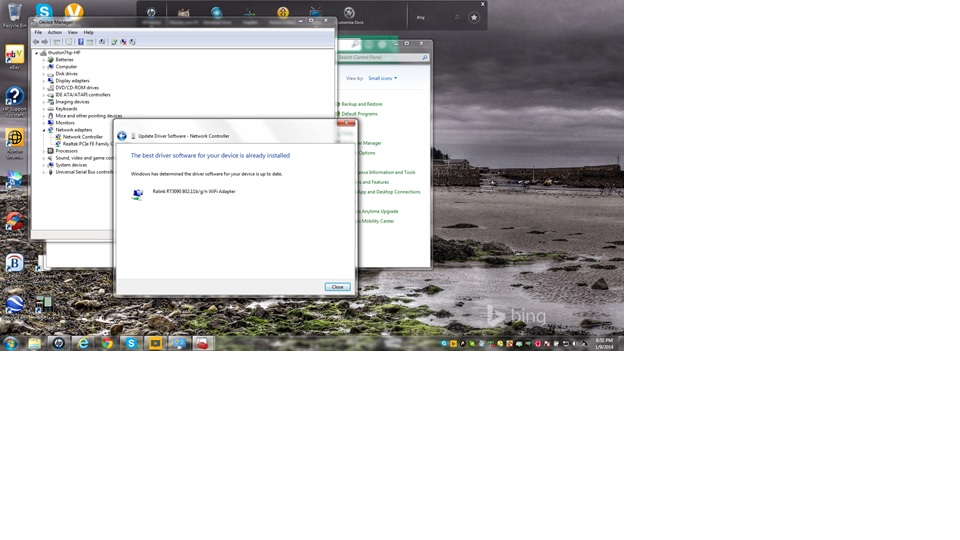
Task: Click the Windows Start button
Action: pyautogui.click(x=10, y=343)
